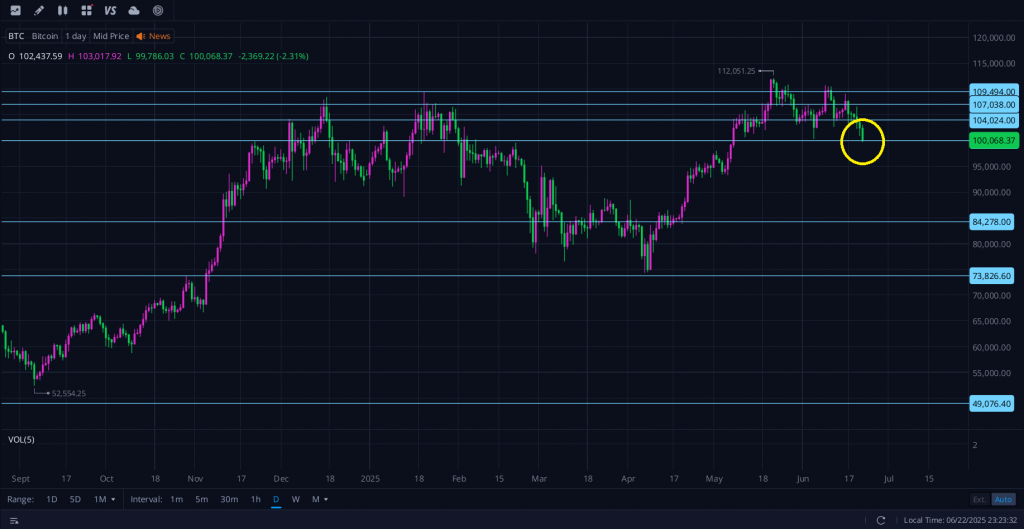Screen dimensions: 1024x529
Task: Click the BTC ticker symbol
Action: (16, 35)
